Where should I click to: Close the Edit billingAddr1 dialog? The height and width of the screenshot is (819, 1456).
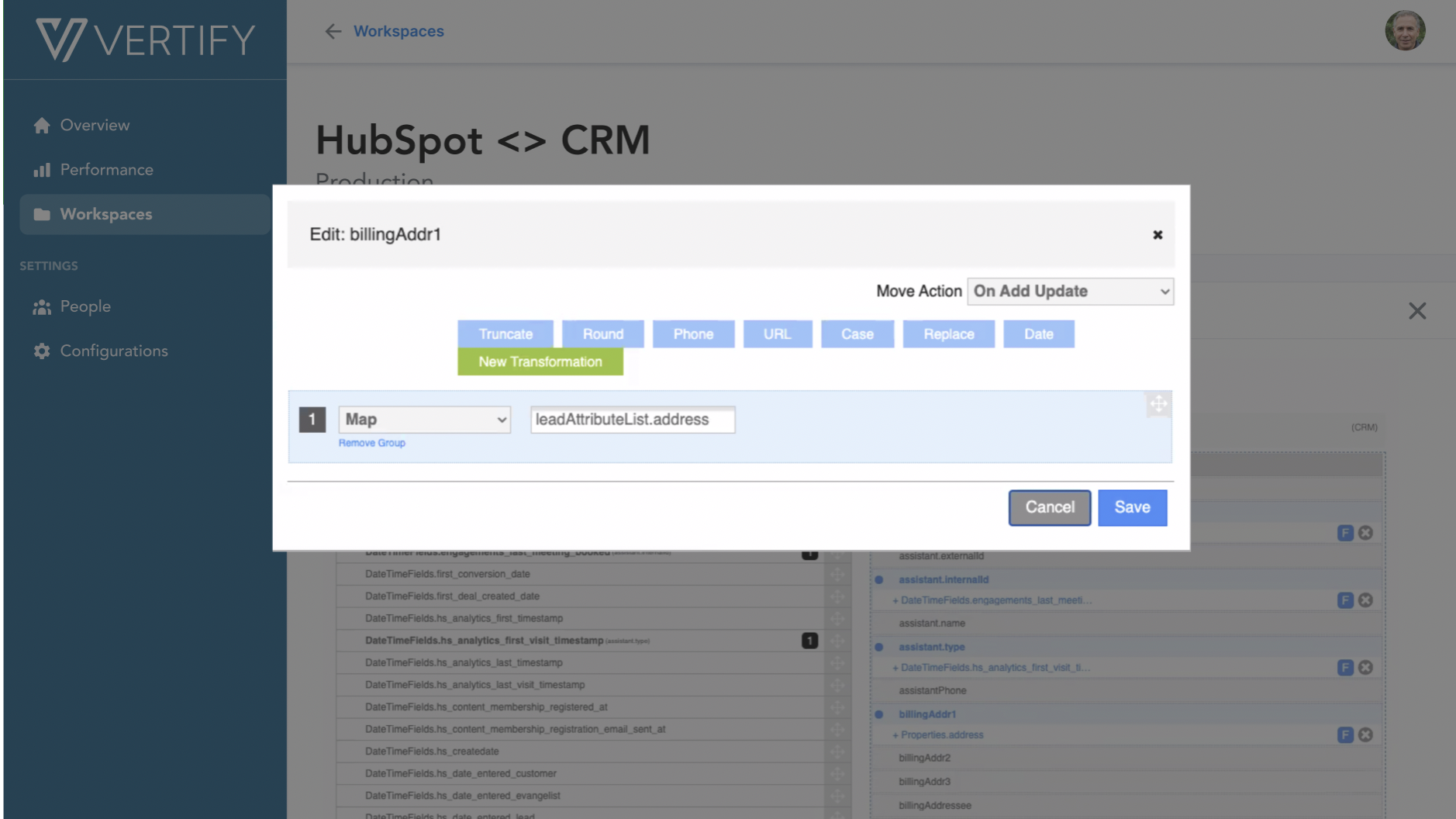[x=1157, y=235]
